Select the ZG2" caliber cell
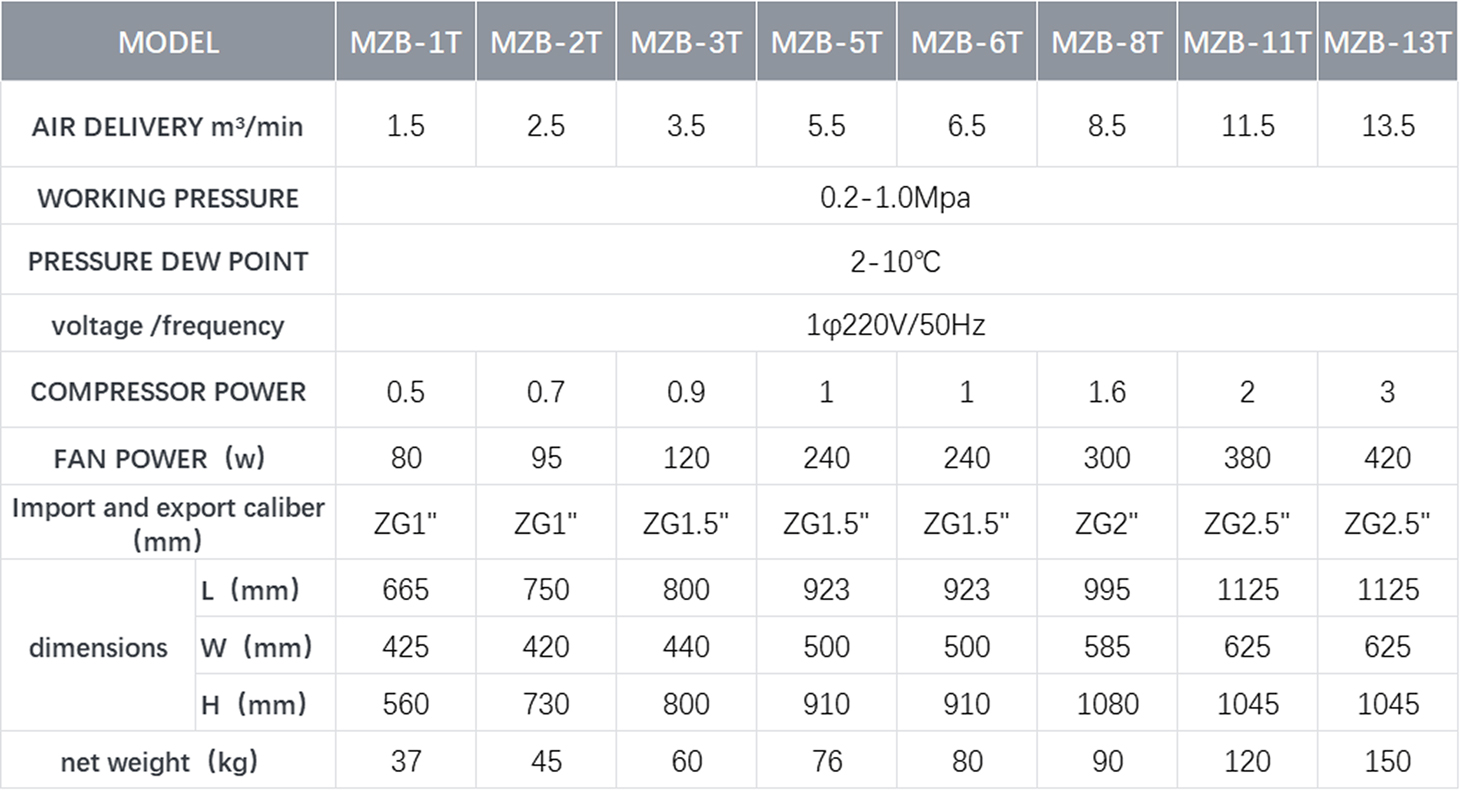Viewport: 1460px width, 790px height. coord(1106,524)
